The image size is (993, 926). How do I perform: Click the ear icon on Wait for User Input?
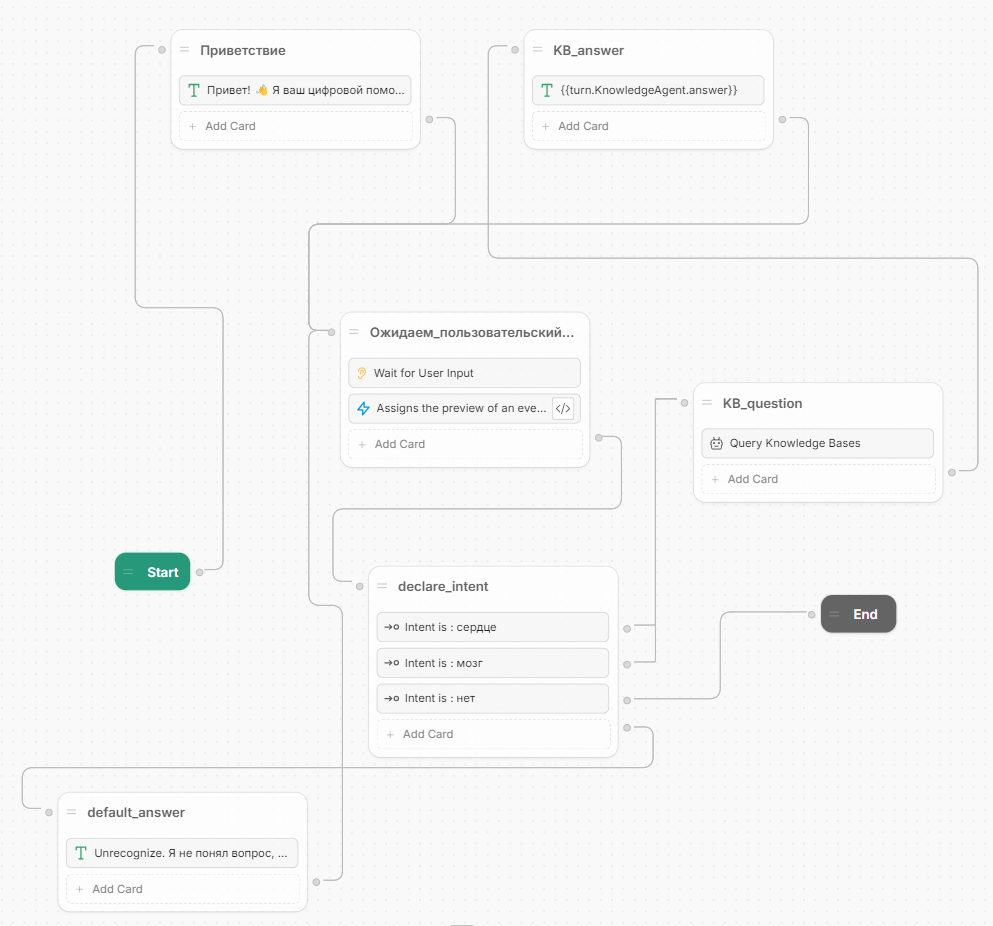click(362, 373)
